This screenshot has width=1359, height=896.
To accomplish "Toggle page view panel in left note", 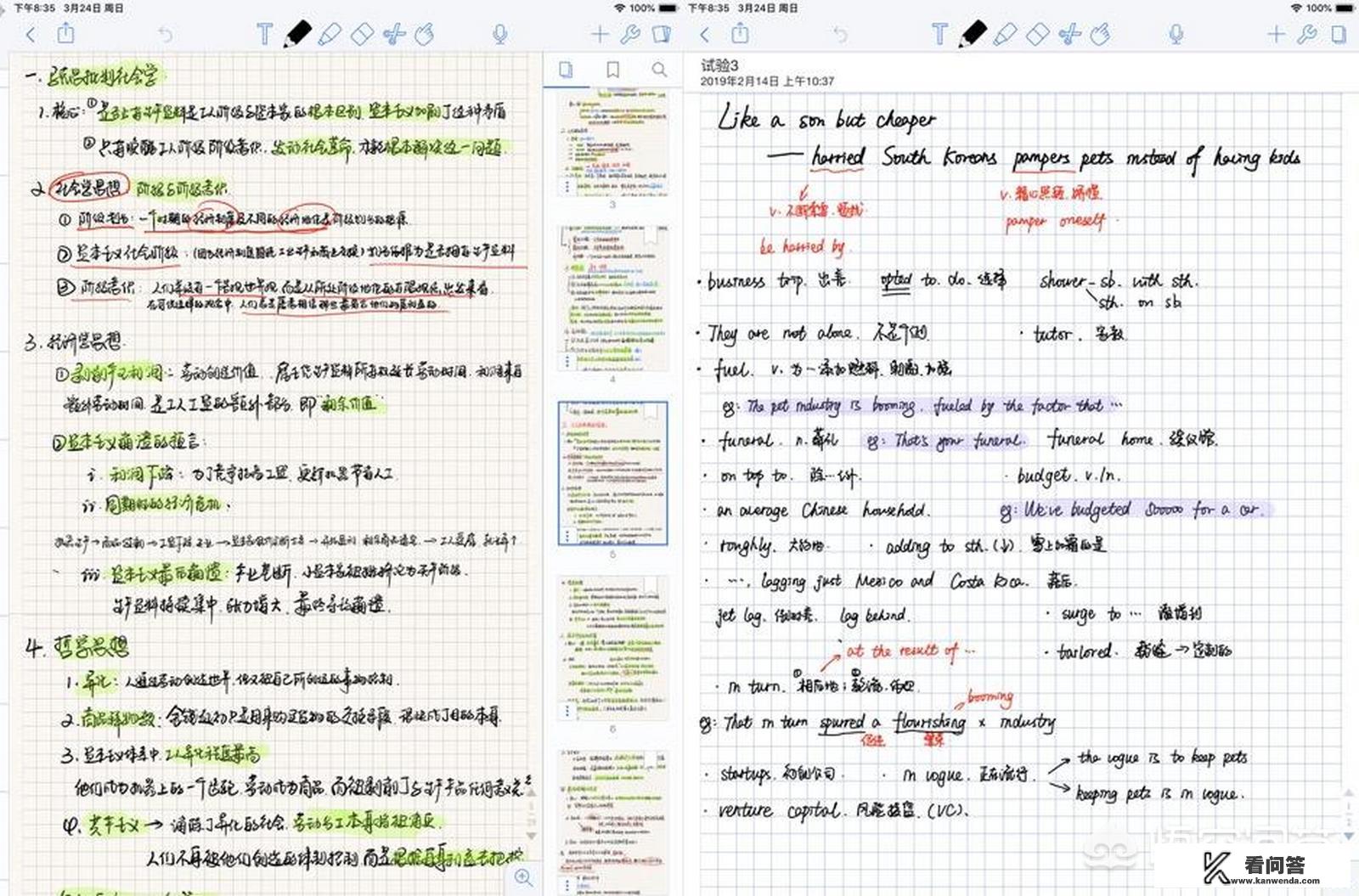I will point(661,34).
